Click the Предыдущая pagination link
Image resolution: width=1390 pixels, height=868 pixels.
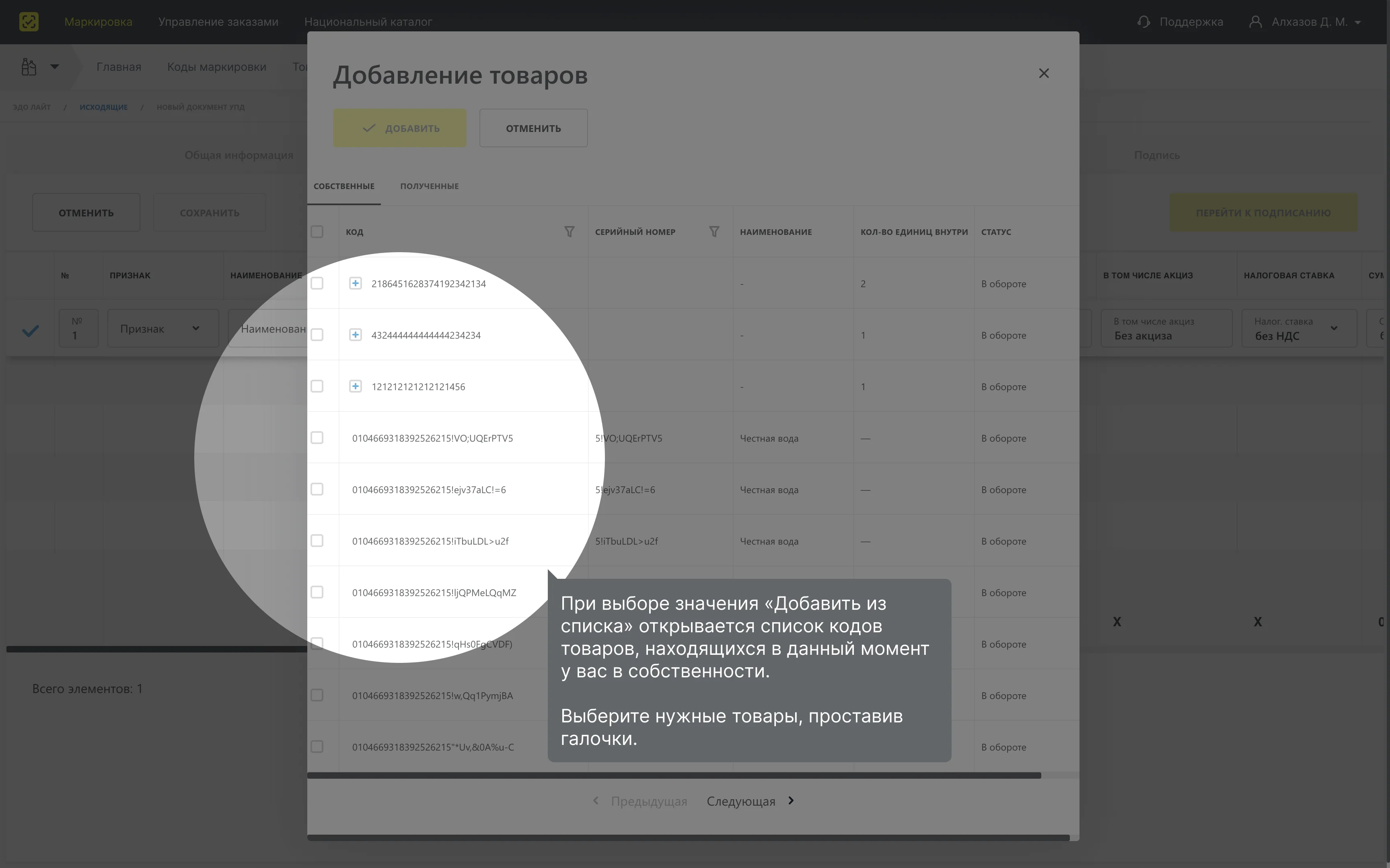[648, 801]
